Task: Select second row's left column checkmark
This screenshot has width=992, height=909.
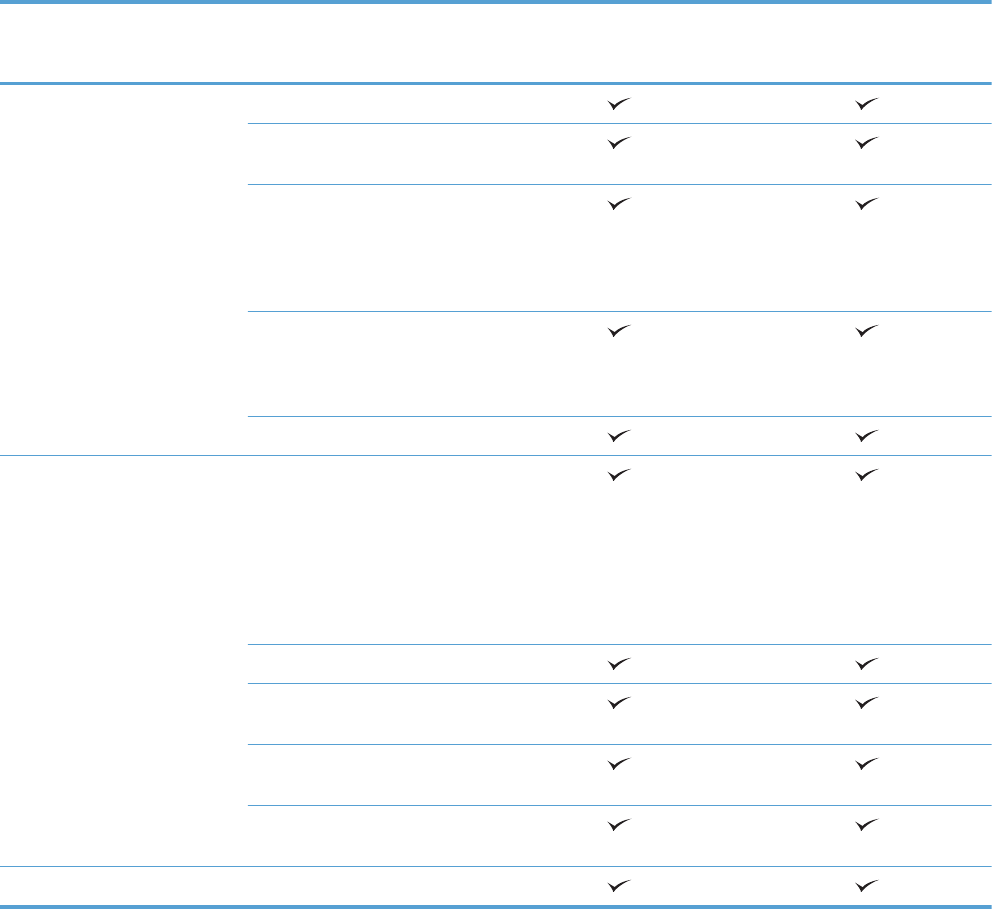Action: click(621, 143)
